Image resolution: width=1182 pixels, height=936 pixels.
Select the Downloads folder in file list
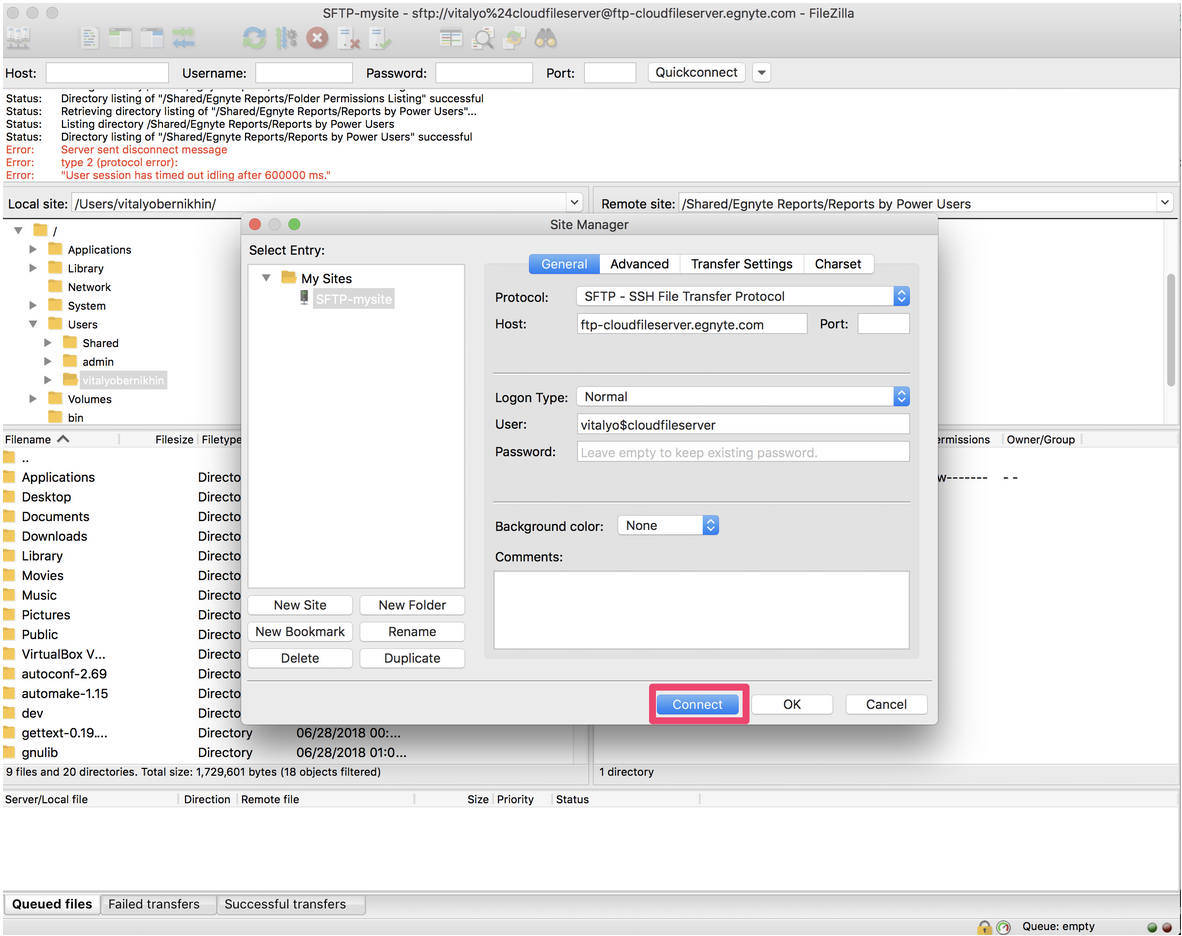[x=54, y=536]
